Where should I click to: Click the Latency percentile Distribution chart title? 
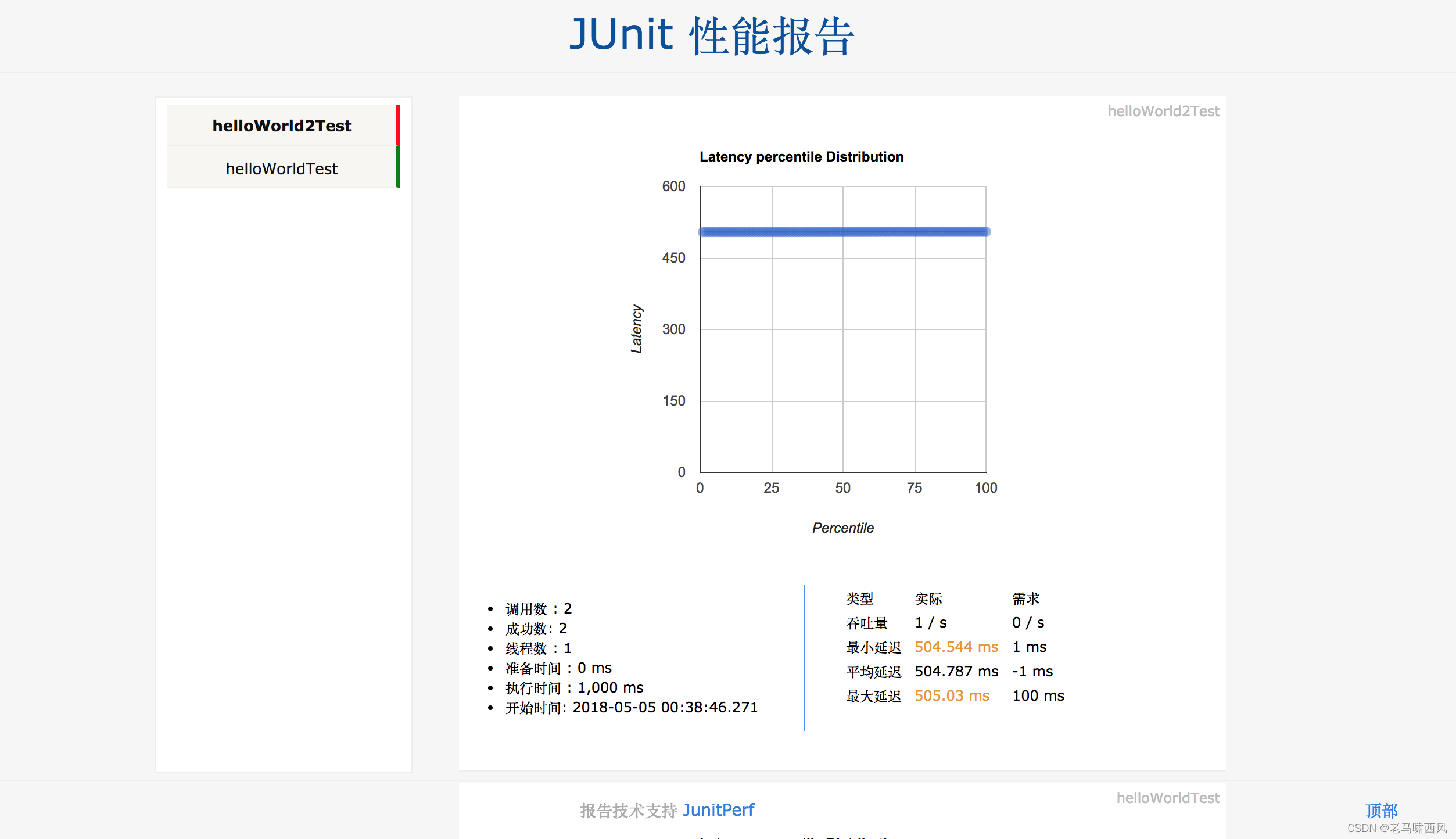[x=802, y=156]
